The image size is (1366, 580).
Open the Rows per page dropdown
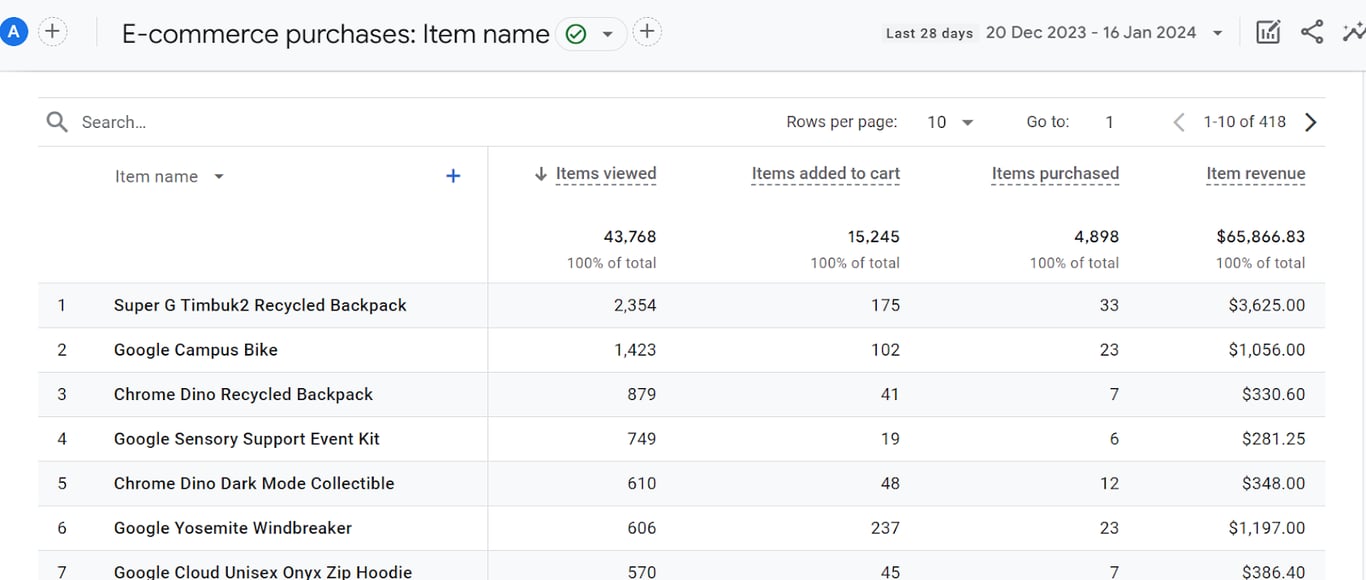coord(951,122)
